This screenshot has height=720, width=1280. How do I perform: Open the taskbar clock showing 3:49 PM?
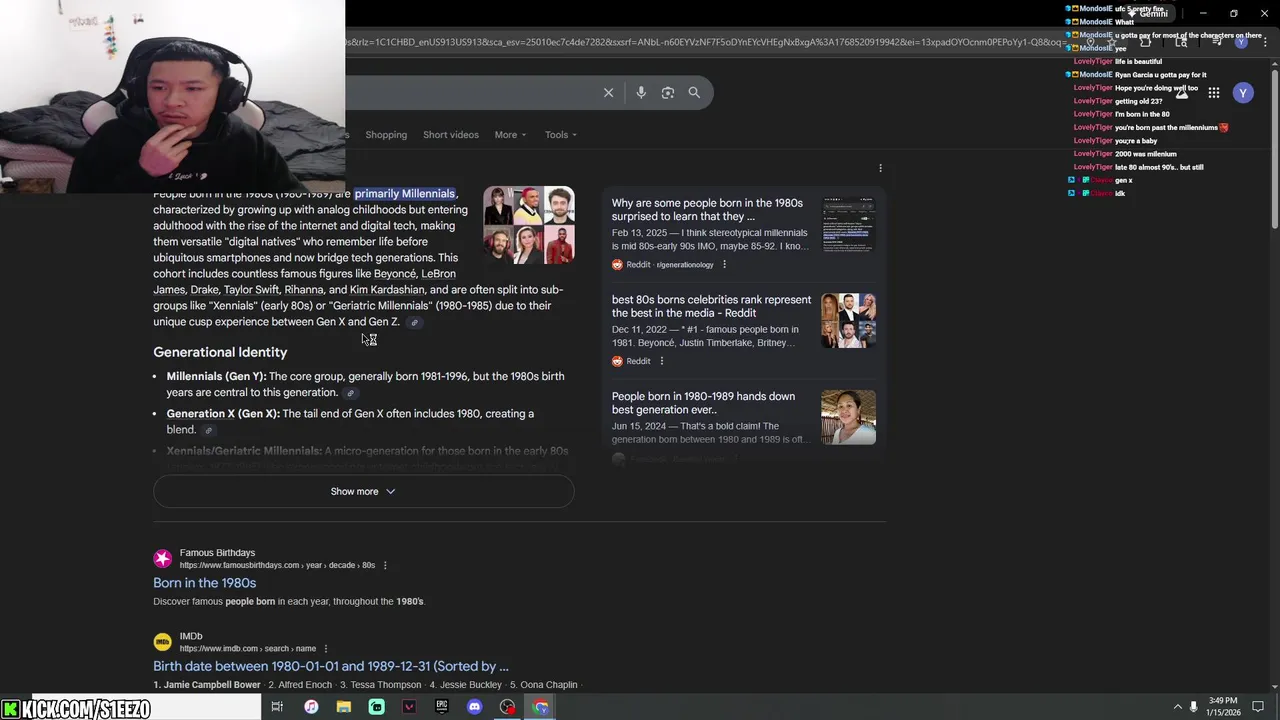pyautogui.click(x=1223, y=706)
